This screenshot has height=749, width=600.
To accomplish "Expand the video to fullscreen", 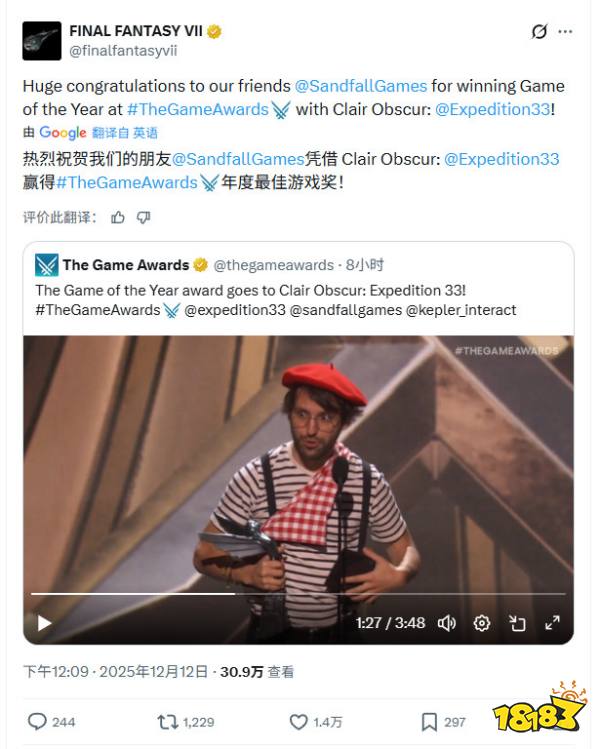I will pos(552,623).
